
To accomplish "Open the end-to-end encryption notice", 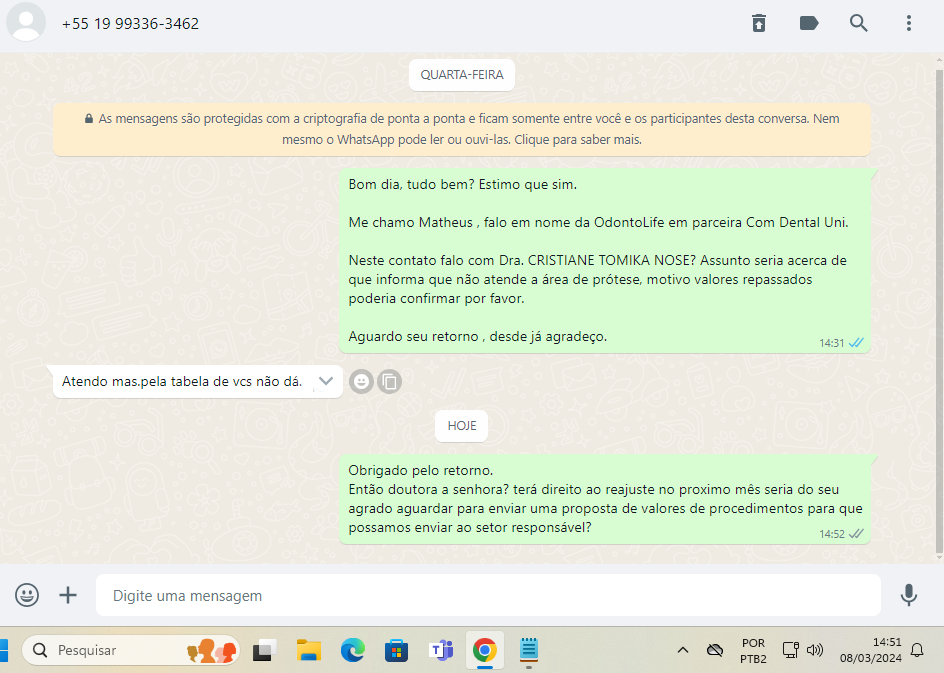I will click(x=462, y=129).
